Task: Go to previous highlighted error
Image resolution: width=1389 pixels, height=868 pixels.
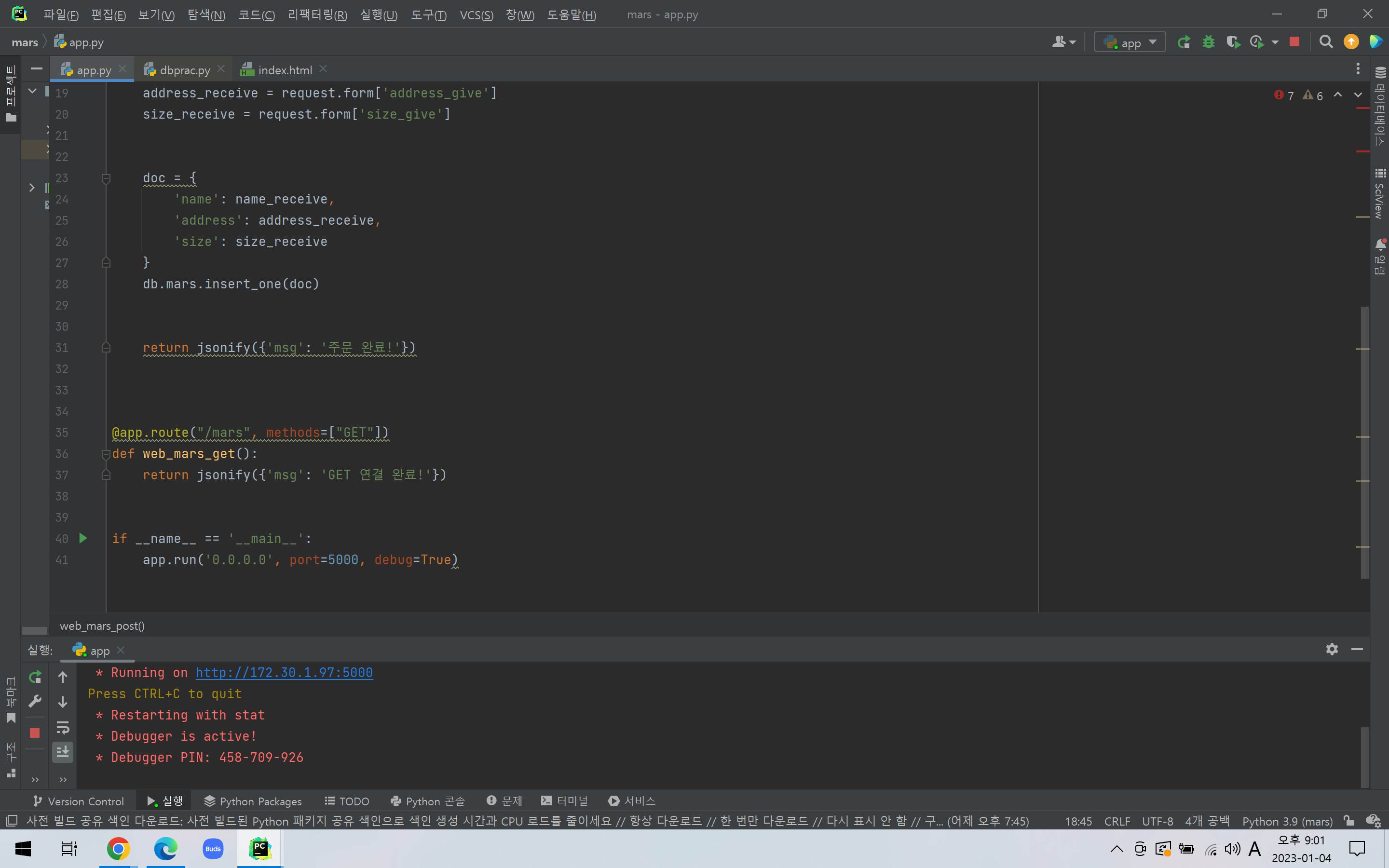Action: 1338,95
